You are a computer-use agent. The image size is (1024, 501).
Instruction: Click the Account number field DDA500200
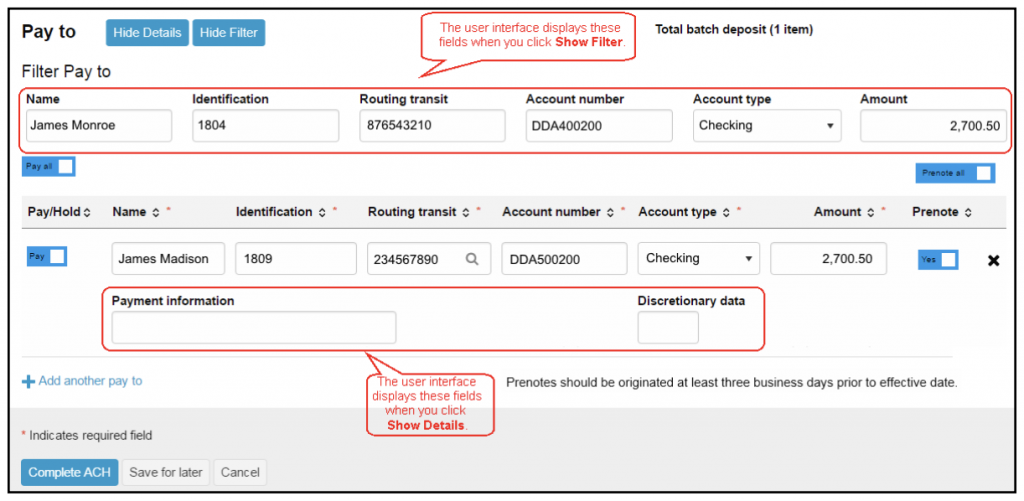(x=564, y=259)
